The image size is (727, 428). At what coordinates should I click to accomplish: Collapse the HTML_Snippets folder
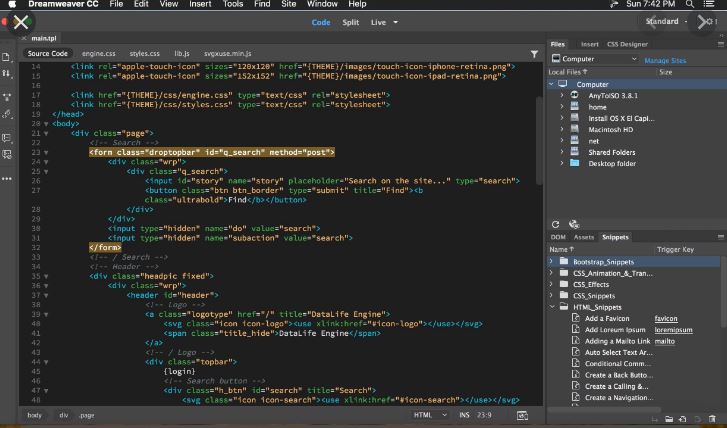(x=551, y=307)
